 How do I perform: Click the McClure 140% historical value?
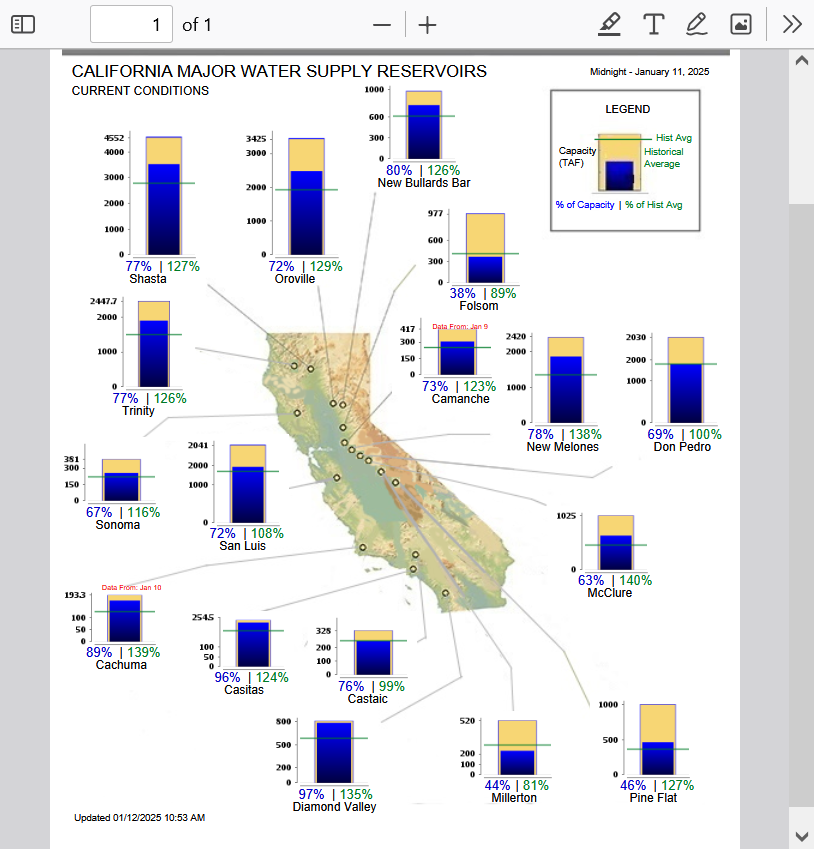pyautogui.click(x=636, y=580)
